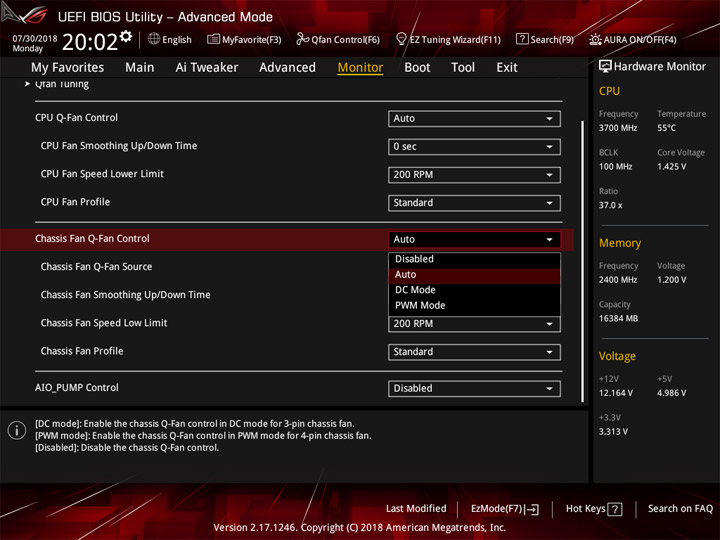The width and height of the screenshot is (720, 540).
Task: Collapse the Chassis Fan Q-Fan Control dropdown
Action: coord(474,240)
